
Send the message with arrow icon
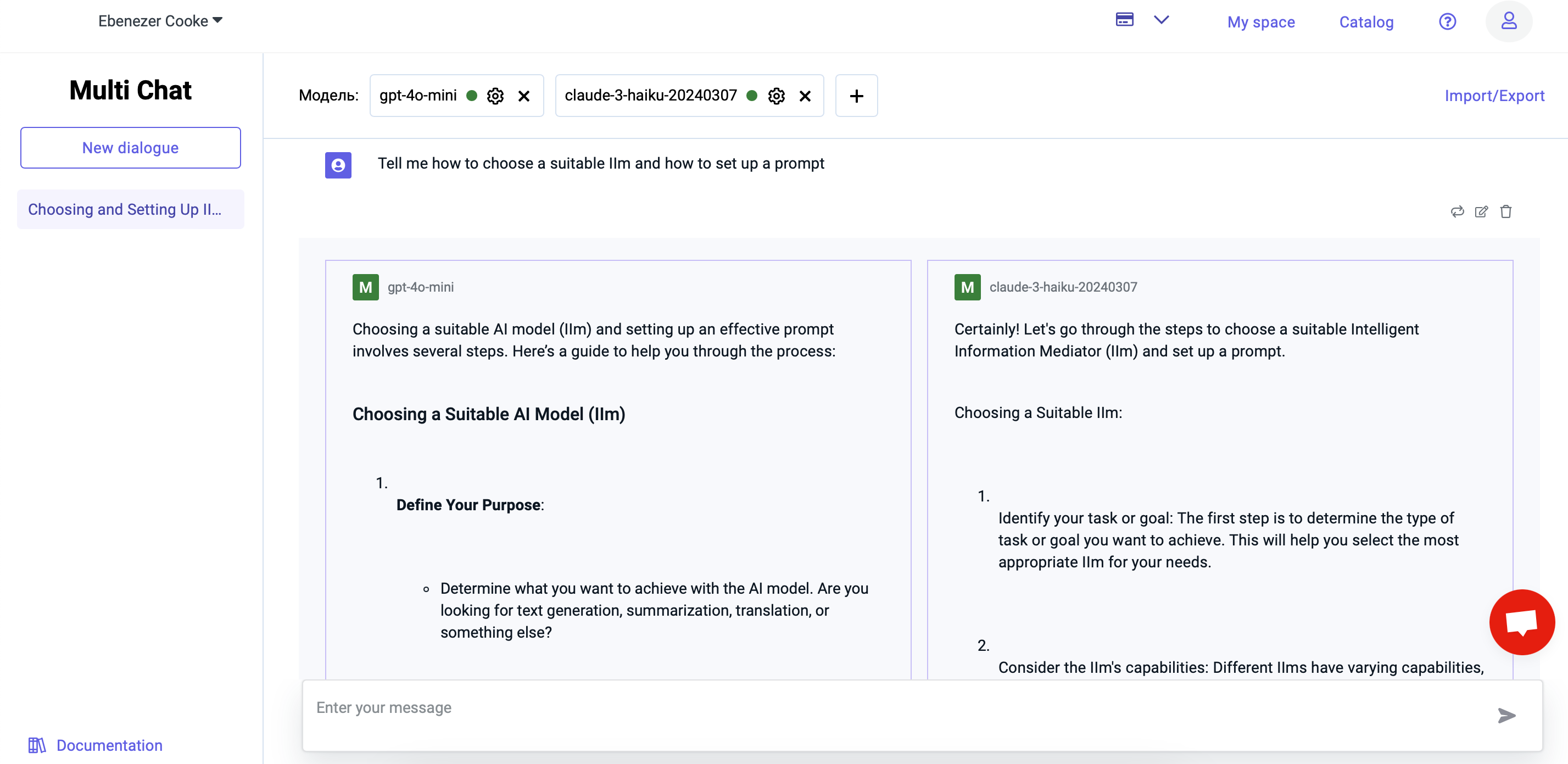tap(1506, 716)
